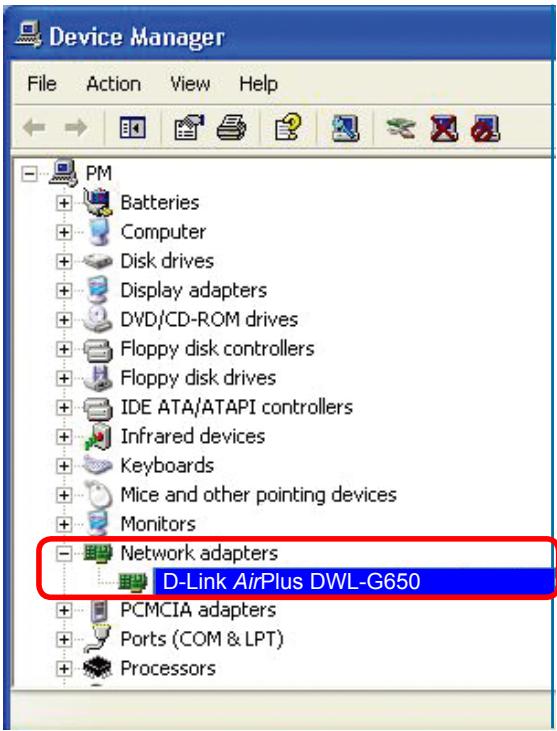557x731 pixels.
Task: Click the Update driver toolbar icon
Action: [x=401, y=128]
